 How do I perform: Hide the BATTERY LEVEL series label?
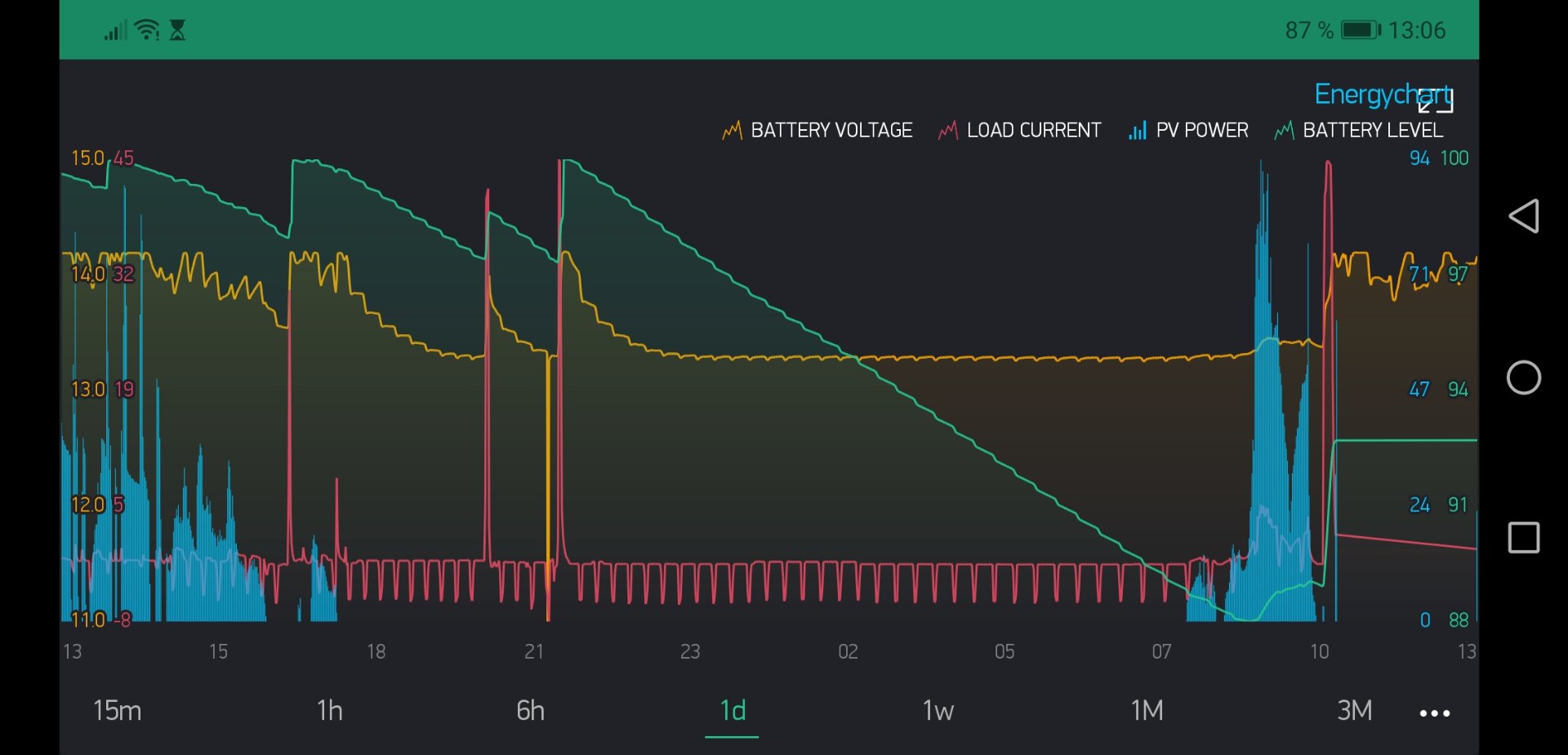1373,131
